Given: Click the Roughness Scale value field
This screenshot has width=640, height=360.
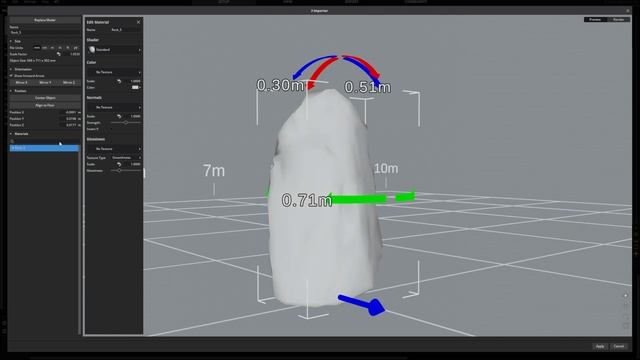Looking at the screenshot, I should point(132,164).
